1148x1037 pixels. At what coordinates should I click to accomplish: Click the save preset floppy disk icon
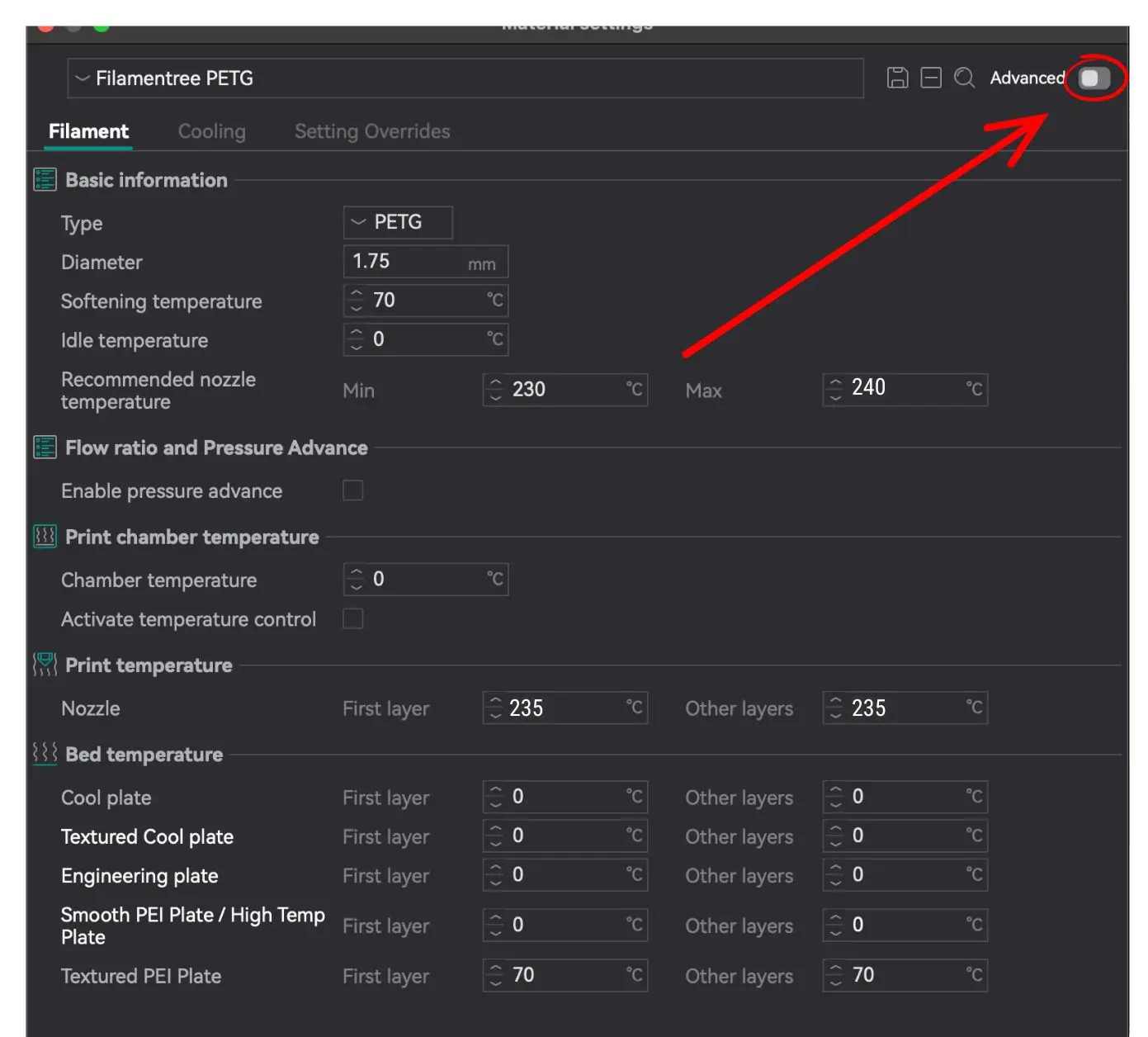897,78
